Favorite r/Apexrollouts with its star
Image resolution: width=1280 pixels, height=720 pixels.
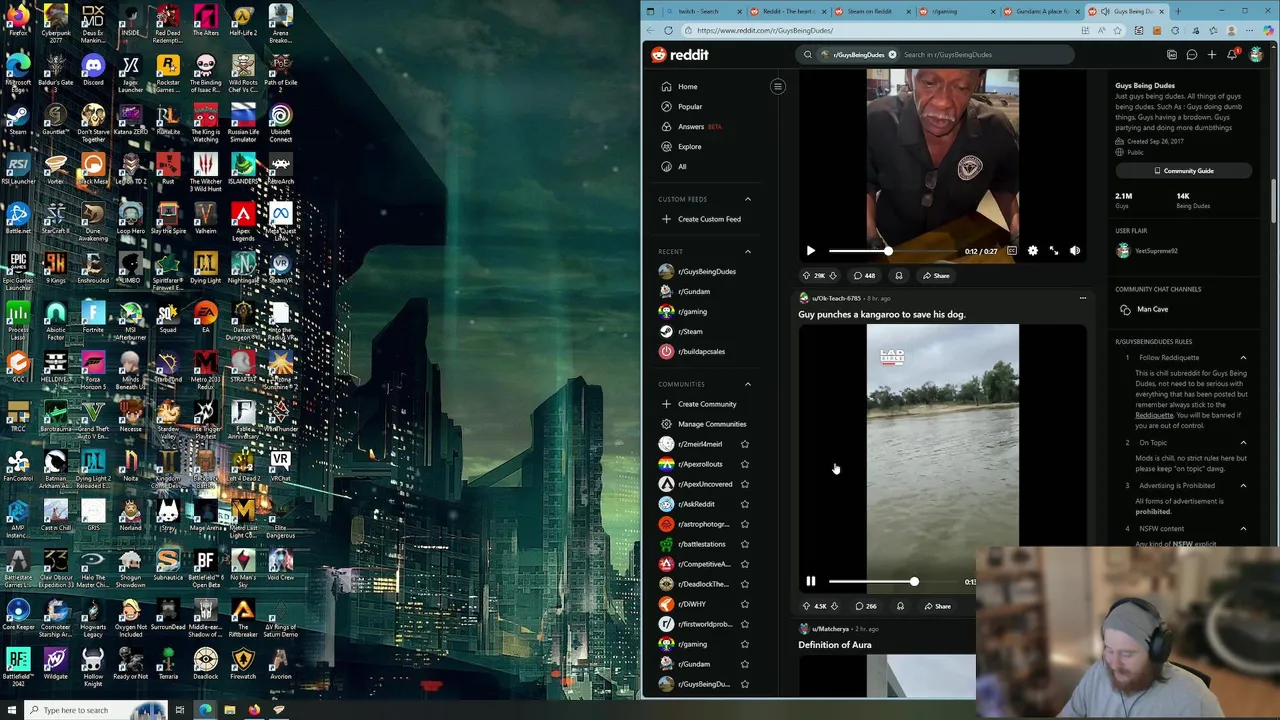pyautogui.click(x=744, y=464)
